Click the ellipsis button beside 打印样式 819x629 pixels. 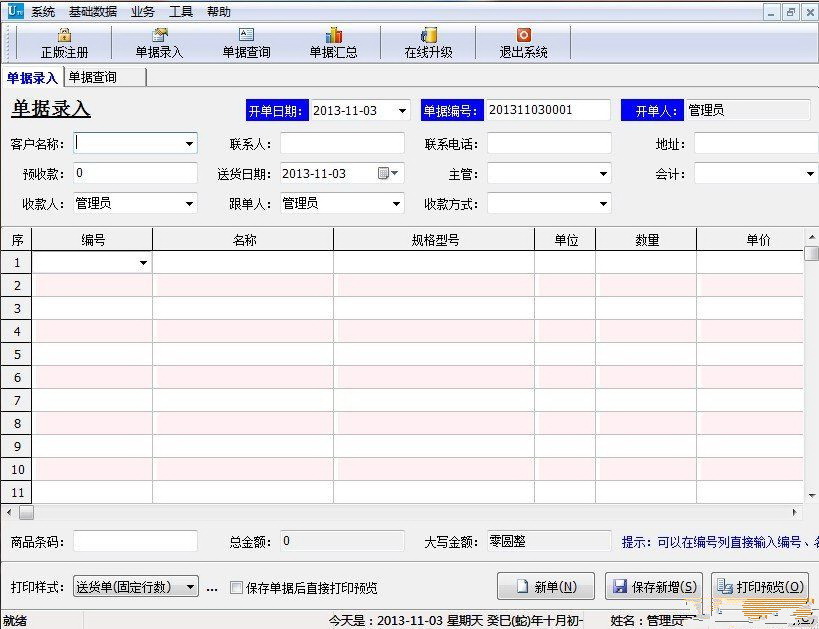tap(212, 588)
